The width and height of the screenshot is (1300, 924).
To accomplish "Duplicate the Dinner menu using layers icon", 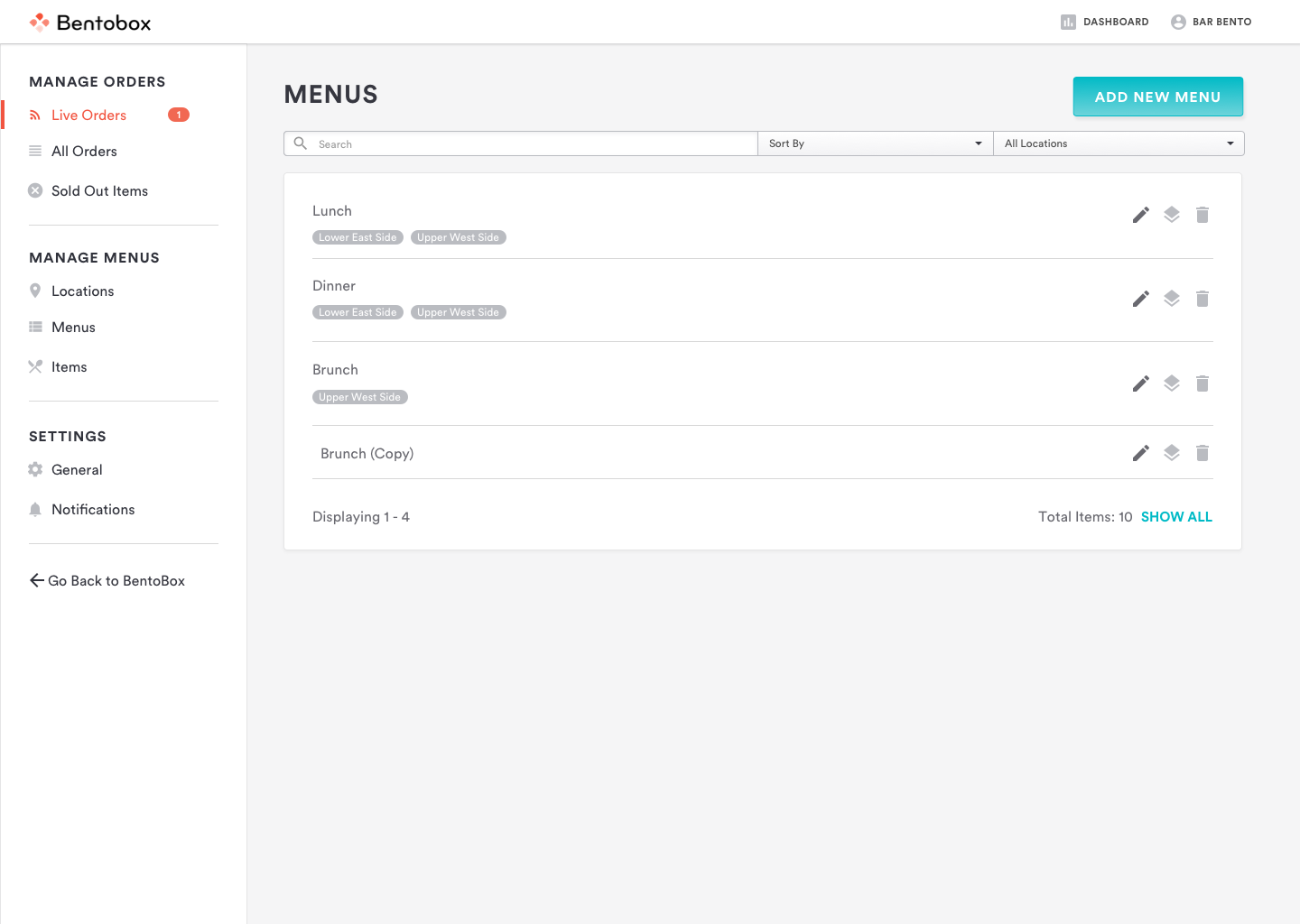I will [x=1172, y=299].
